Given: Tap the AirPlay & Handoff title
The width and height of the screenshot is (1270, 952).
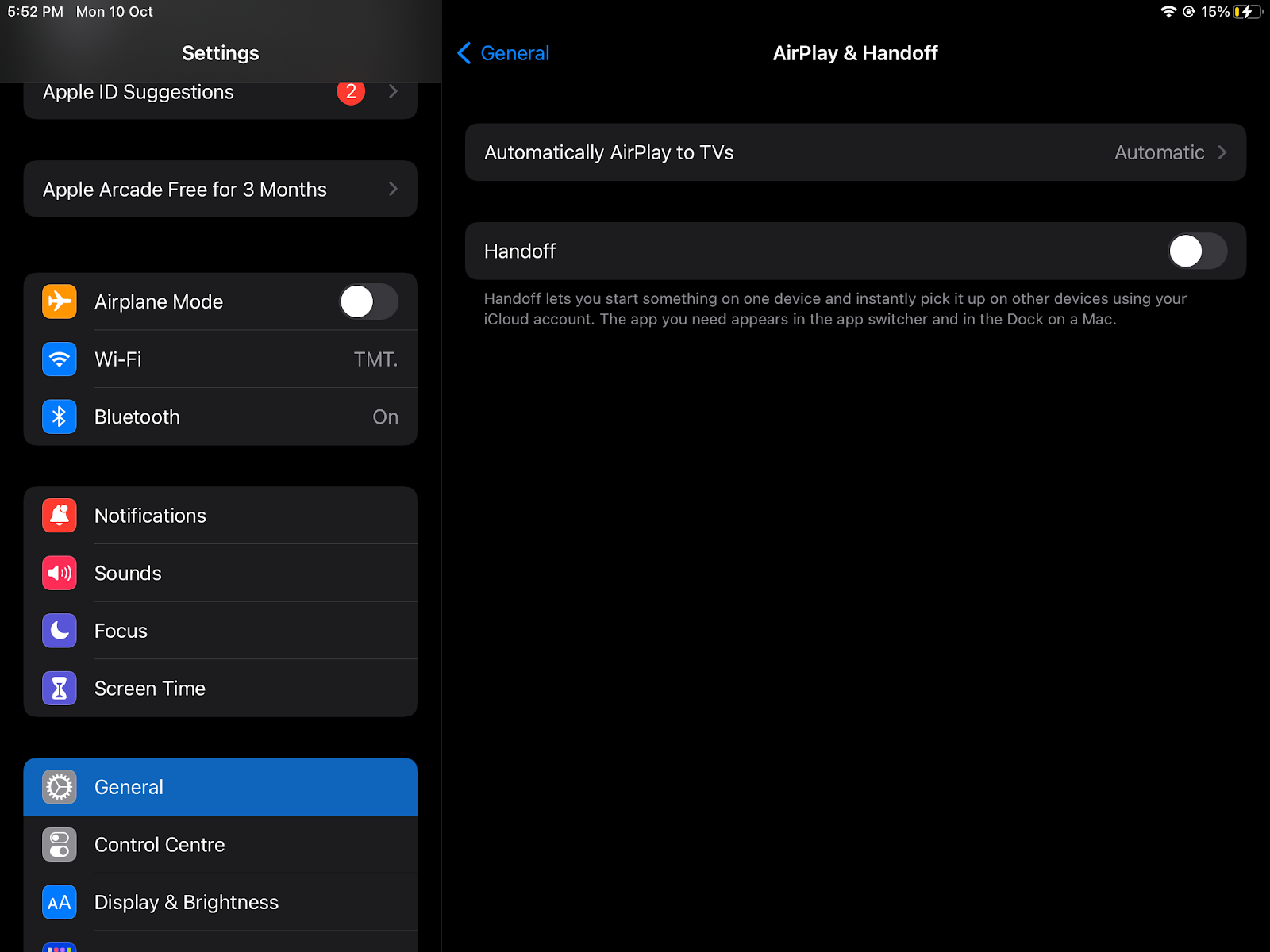Looking at the screenshot, I should tap(856, 53).
